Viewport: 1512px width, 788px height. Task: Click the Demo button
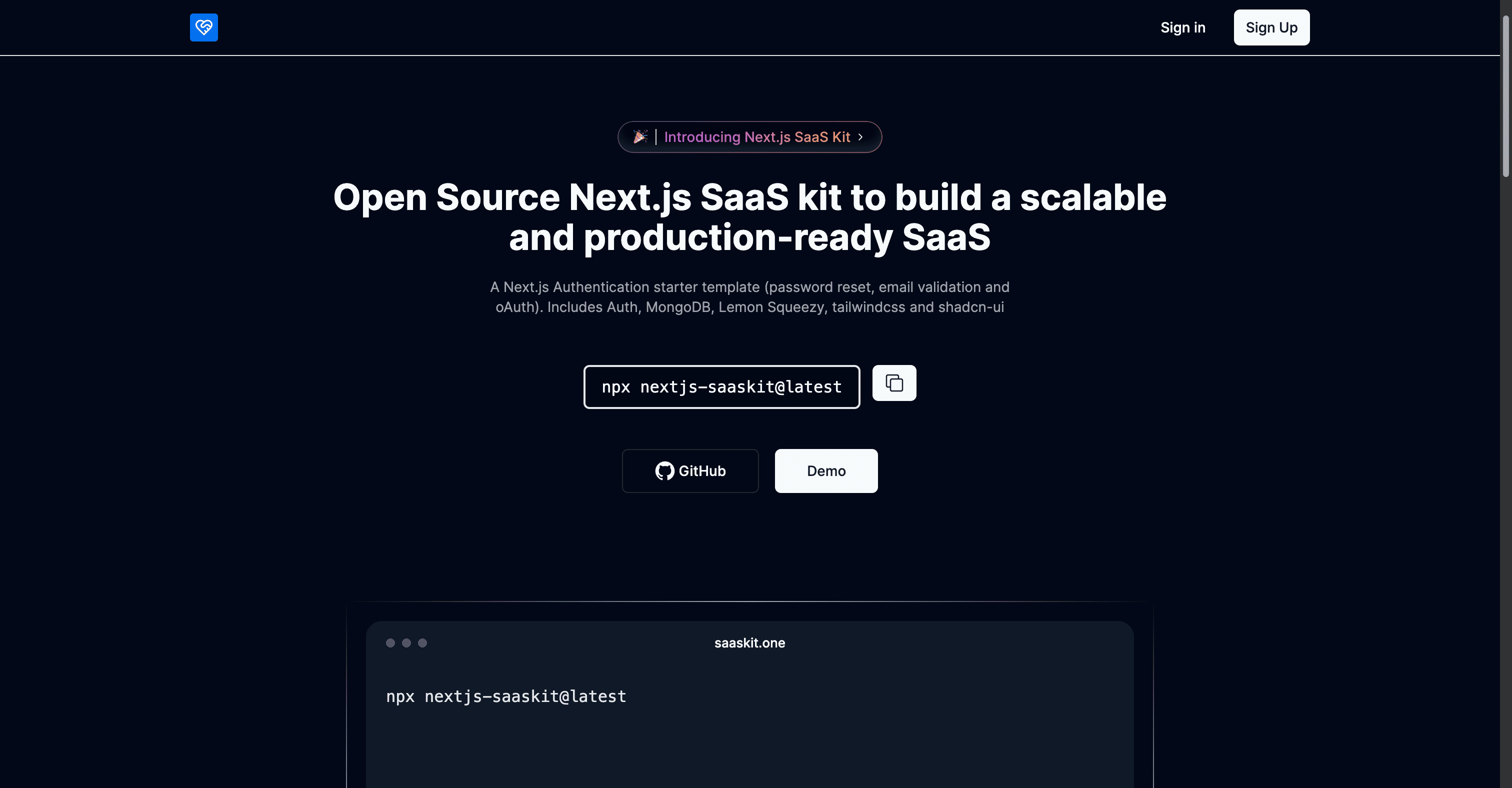826,470
